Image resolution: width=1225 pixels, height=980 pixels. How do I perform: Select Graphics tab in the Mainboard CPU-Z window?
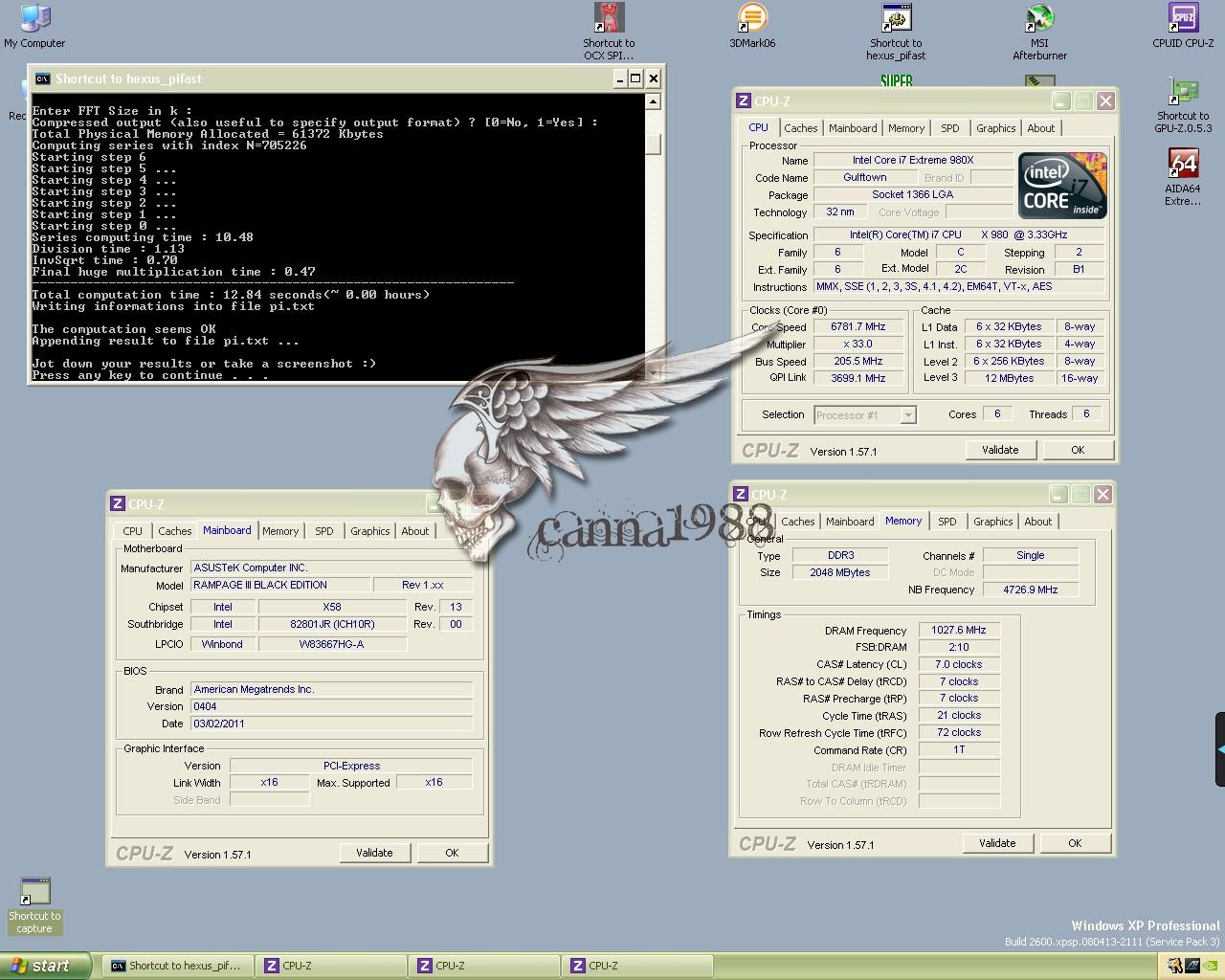[369, 531]
